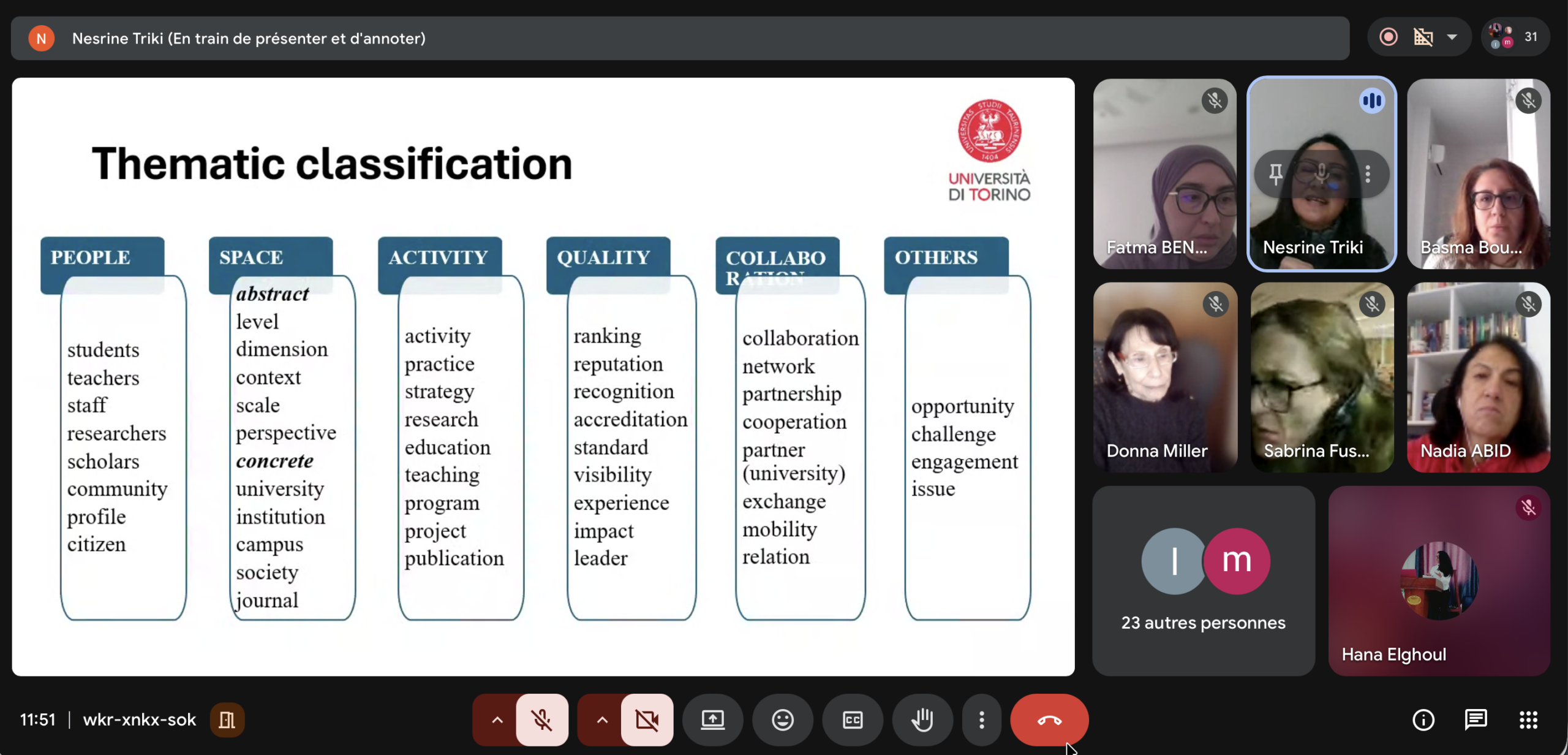The width and height of the screenshot is (1568, 755).
Task: Open more options three-dot menu in toolbar
Action: click(x=982, y=719)
